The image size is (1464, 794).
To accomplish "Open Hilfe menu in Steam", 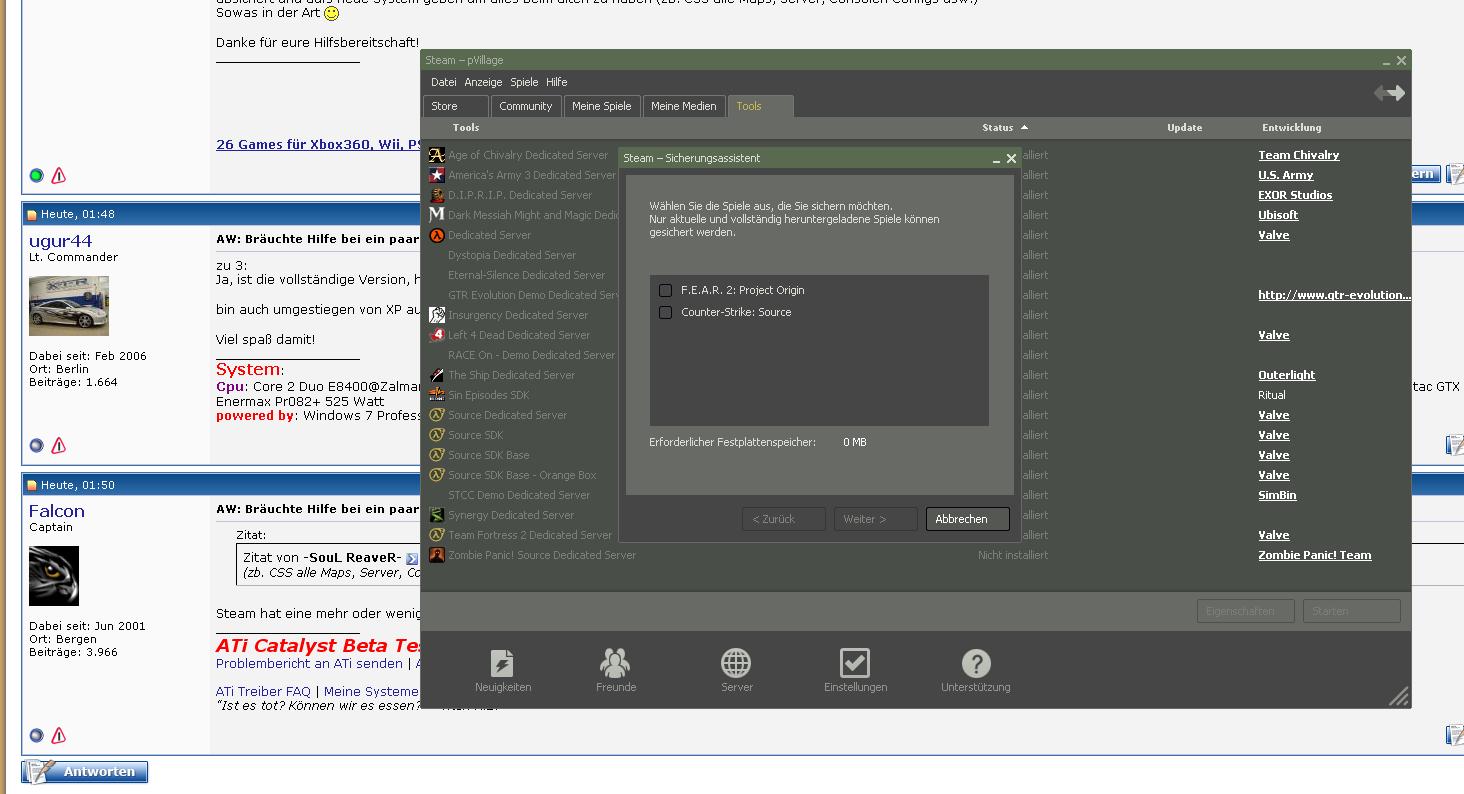I will (x=557, y=82).
